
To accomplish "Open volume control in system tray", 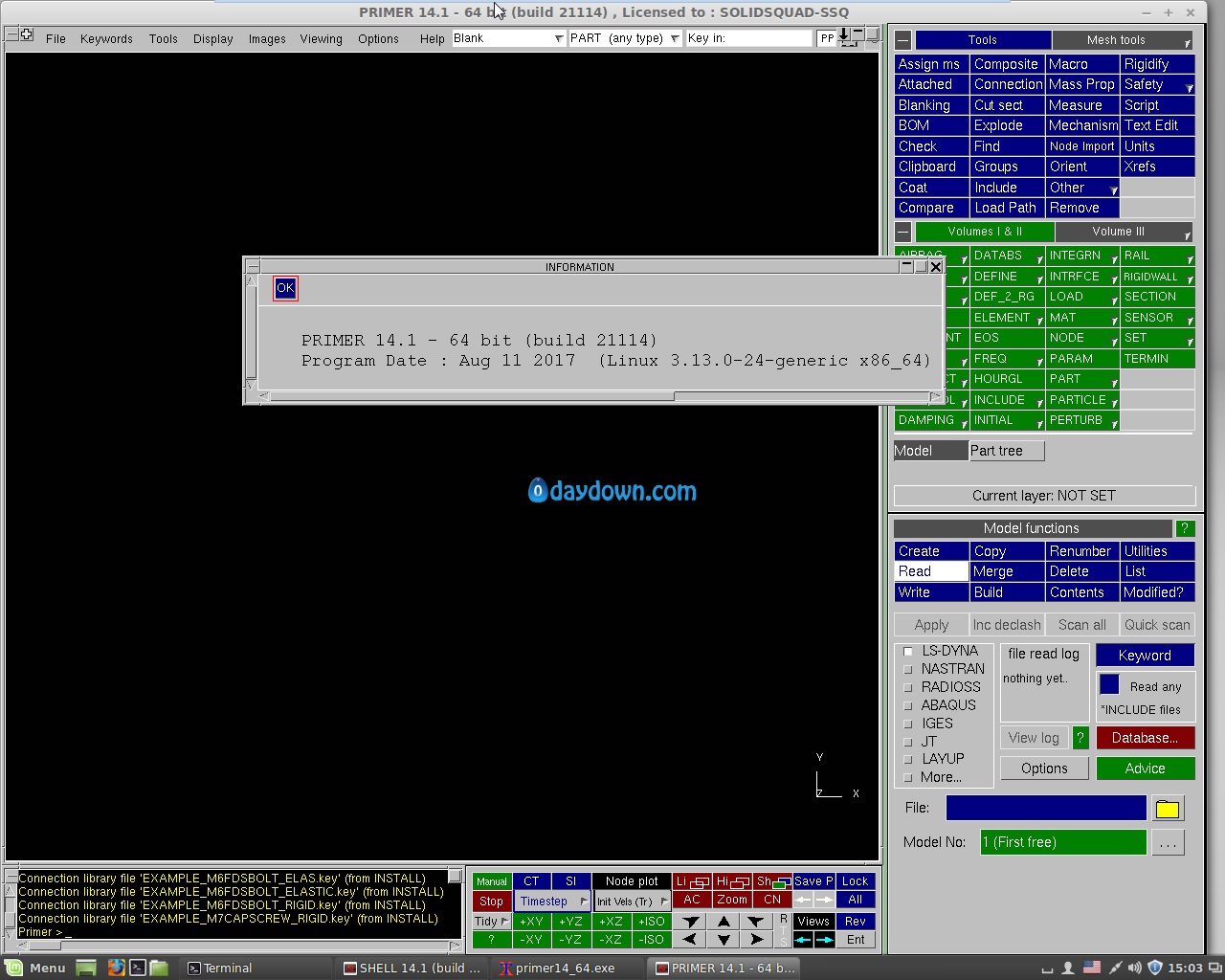I will pos(1135,968).
